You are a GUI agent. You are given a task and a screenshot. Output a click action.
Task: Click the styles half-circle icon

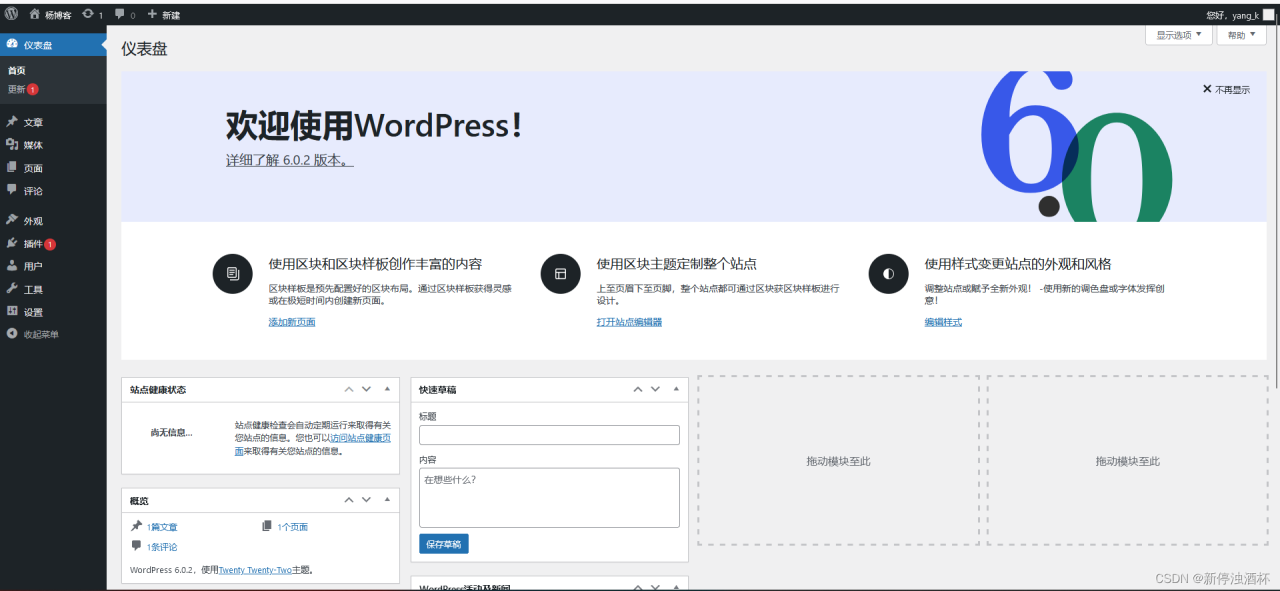(888, 274)
